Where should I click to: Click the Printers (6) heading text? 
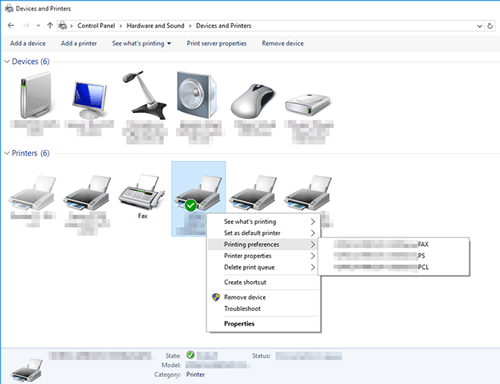[x=31, y=153]
